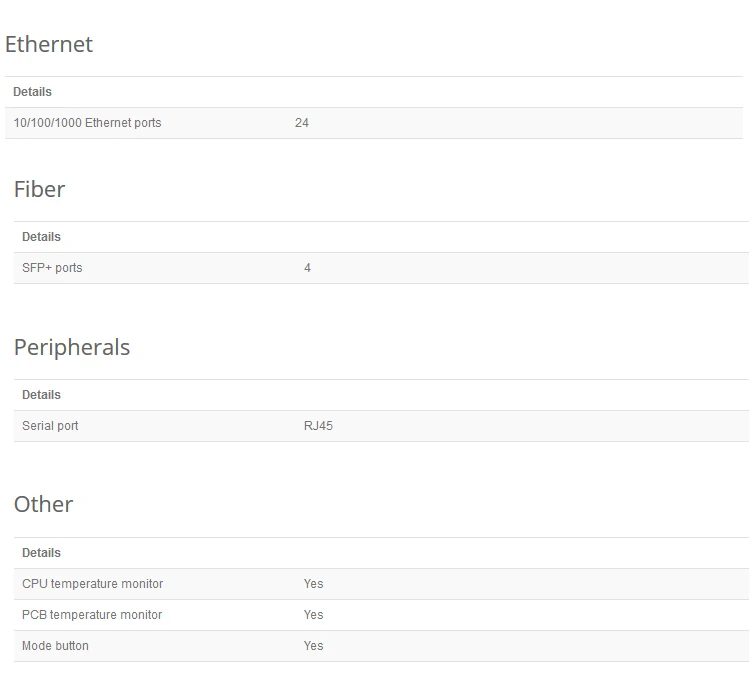Select the SFP+ ports label
The image size is (750, 692).
click(x=52, y=268)
